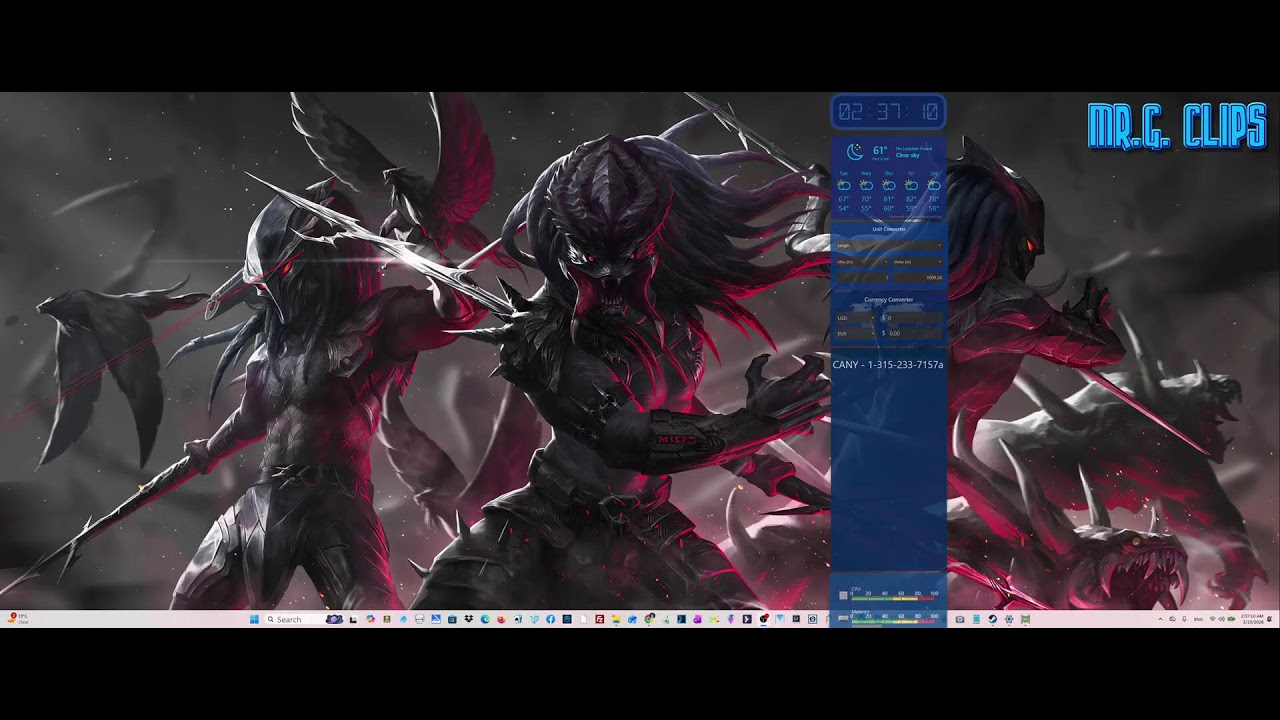This screenshot has width=1280, height=720.
Task: Open the EUR currency dropdown
Action: click(856, 332)
